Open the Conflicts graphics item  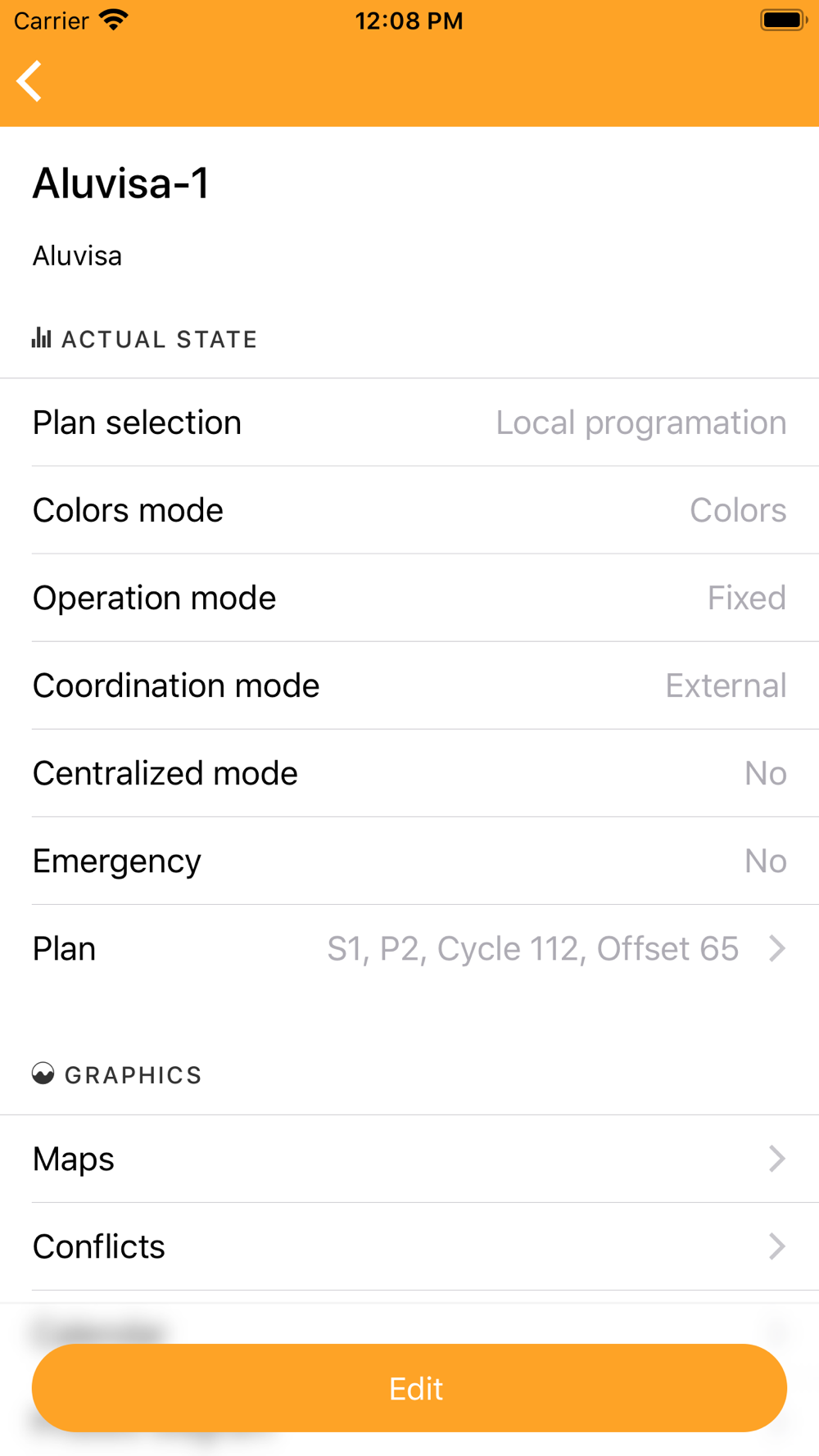[409, 1246]
